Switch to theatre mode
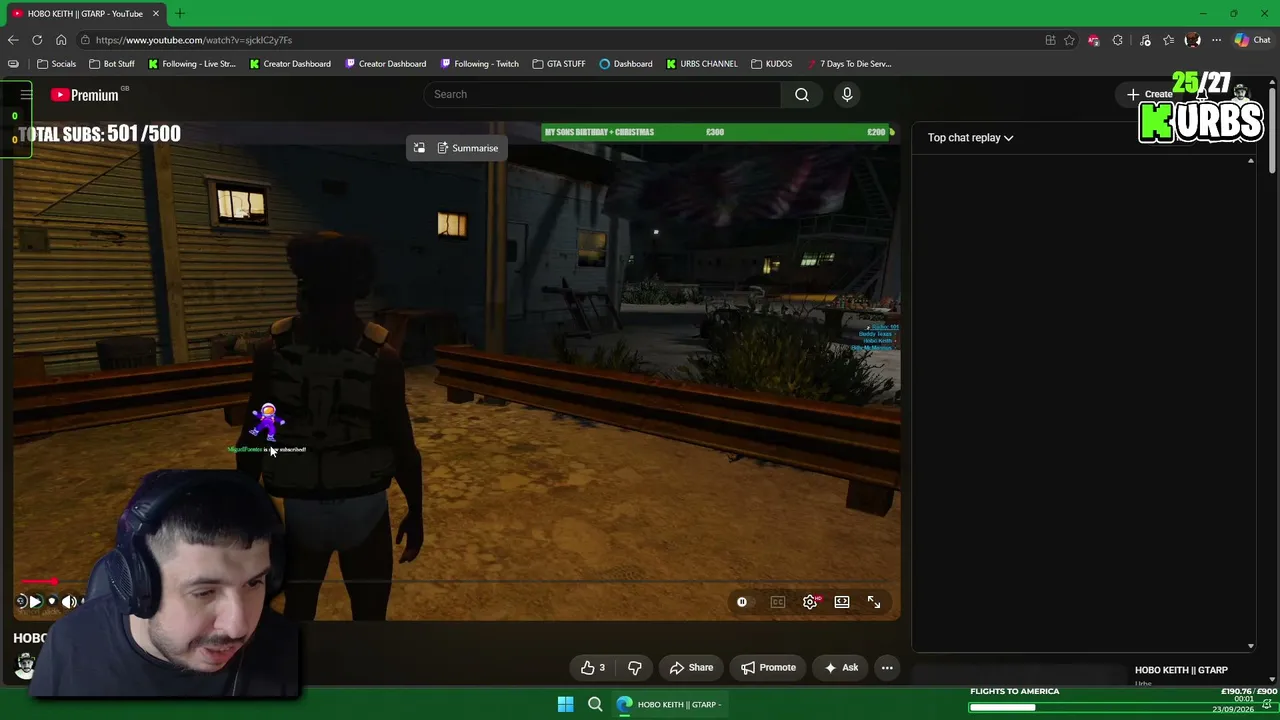 click(842, 602)
